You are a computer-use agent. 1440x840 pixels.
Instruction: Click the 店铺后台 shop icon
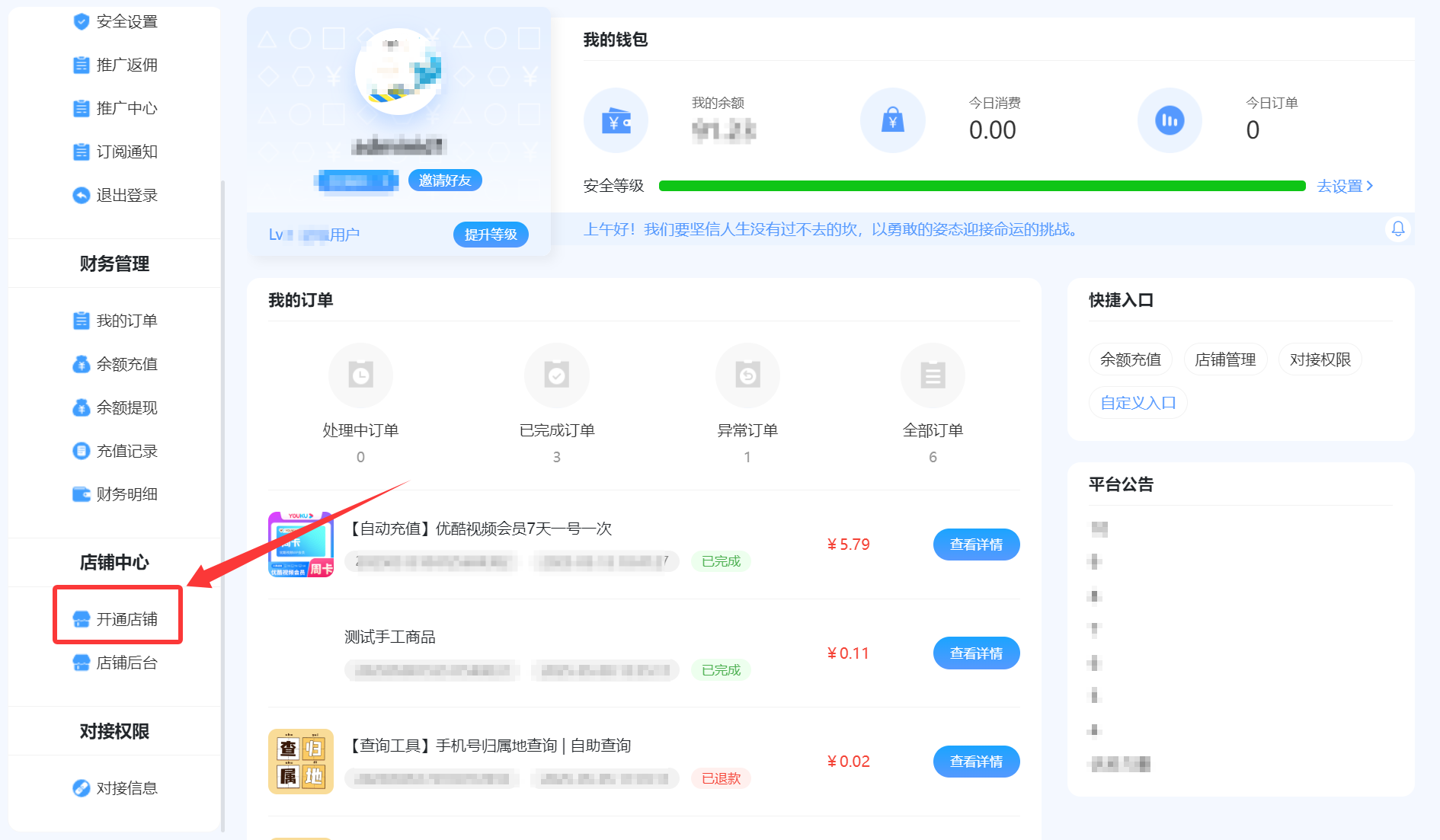[x=82, y=663]
